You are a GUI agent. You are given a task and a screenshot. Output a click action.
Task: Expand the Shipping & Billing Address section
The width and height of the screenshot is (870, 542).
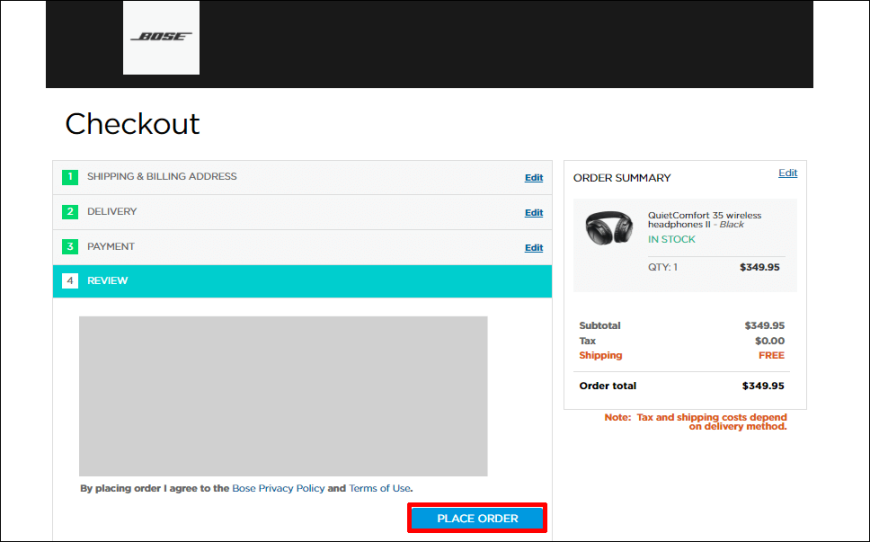click(302, 178)
